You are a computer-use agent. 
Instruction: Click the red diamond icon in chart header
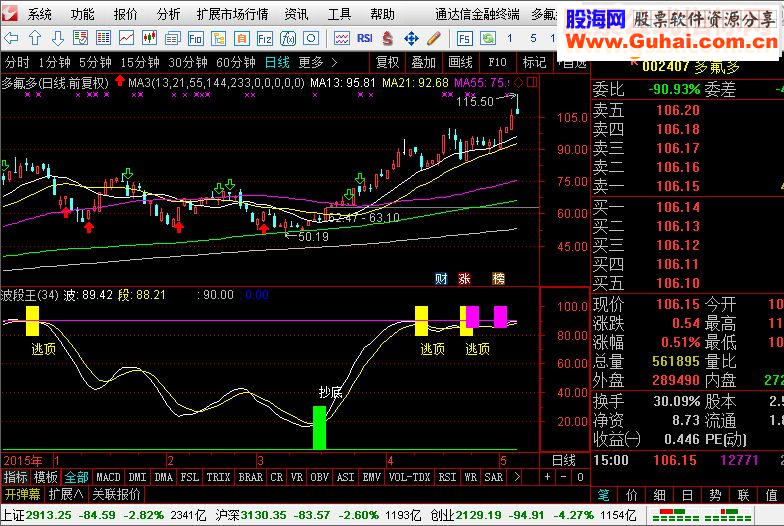[518, 82]
